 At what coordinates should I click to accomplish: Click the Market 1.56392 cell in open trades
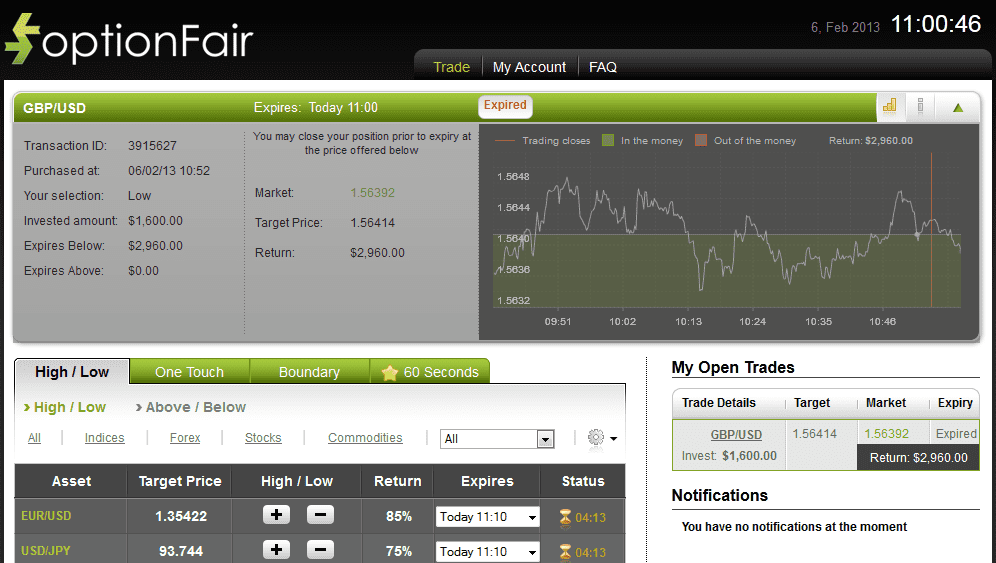887,433
